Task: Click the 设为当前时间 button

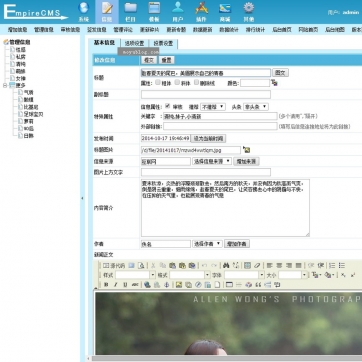Action: click(209, 138)
